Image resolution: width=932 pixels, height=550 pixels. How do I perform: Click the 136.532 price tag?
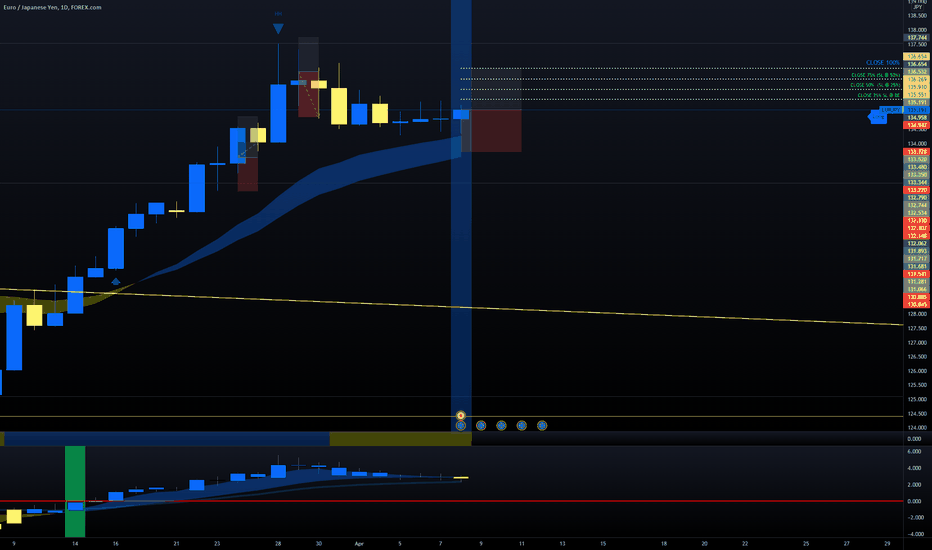pyautogui.click(x=917, y=71)
